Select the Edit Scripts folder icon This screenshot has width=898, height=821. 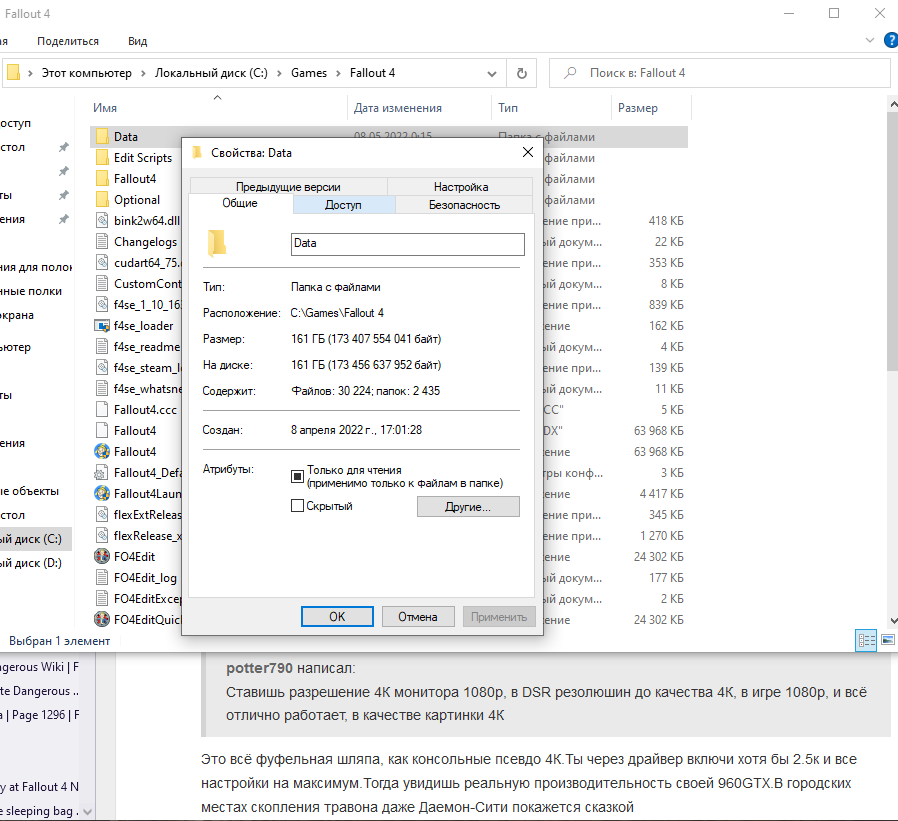(101, 158)
